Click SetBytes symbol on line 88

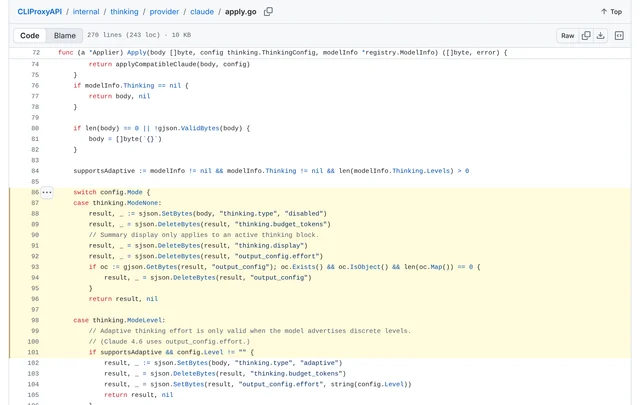click(x=177, y=214)
